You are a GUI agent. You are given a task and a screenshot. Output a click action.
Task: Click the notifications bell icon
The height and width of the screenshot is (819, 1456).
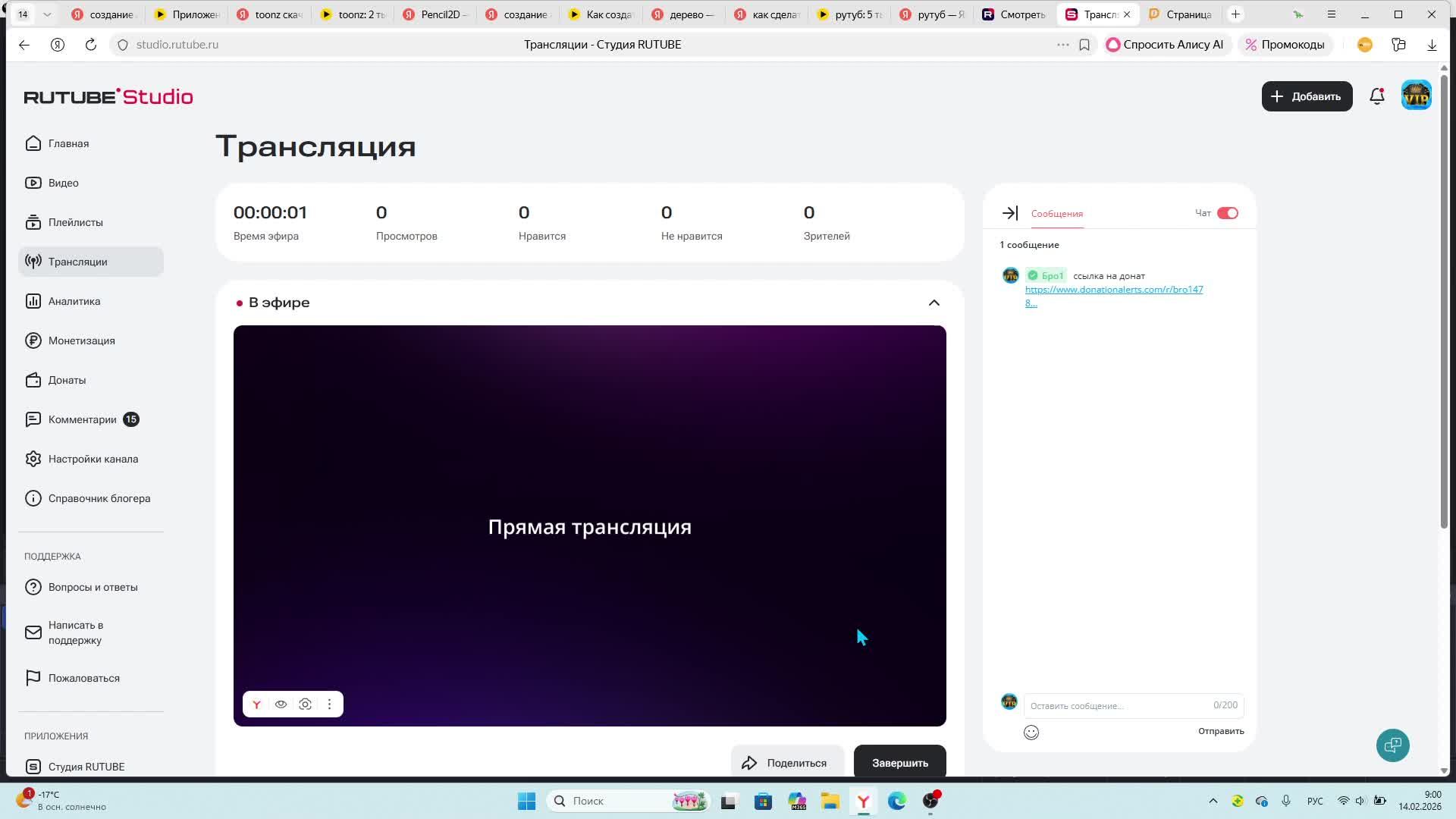pyautogui.click(x=1376, y=96)
